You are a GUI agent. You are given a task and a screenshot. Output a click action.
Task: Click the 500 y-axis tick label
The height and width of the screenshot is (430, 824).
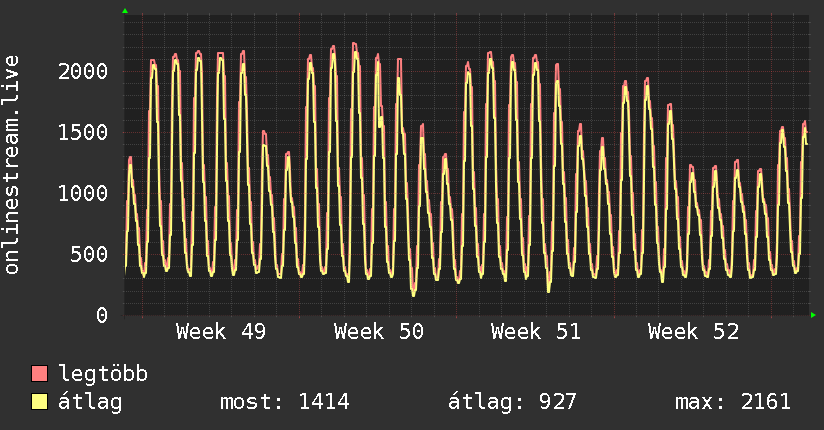[x=89, y=254]
